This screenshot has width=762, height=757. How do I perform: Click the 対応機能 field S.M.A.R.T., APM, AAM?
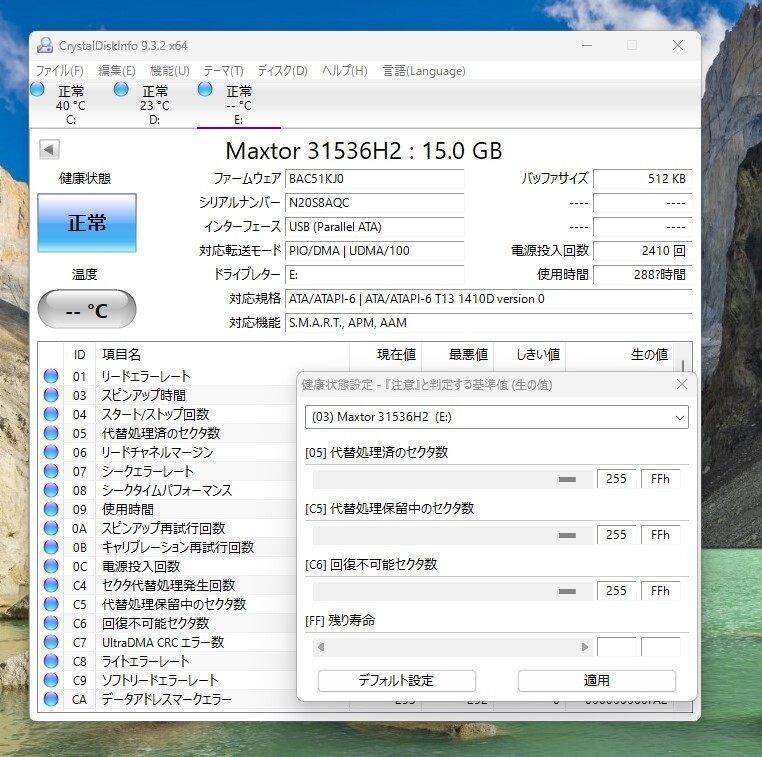tap(488, 323)
